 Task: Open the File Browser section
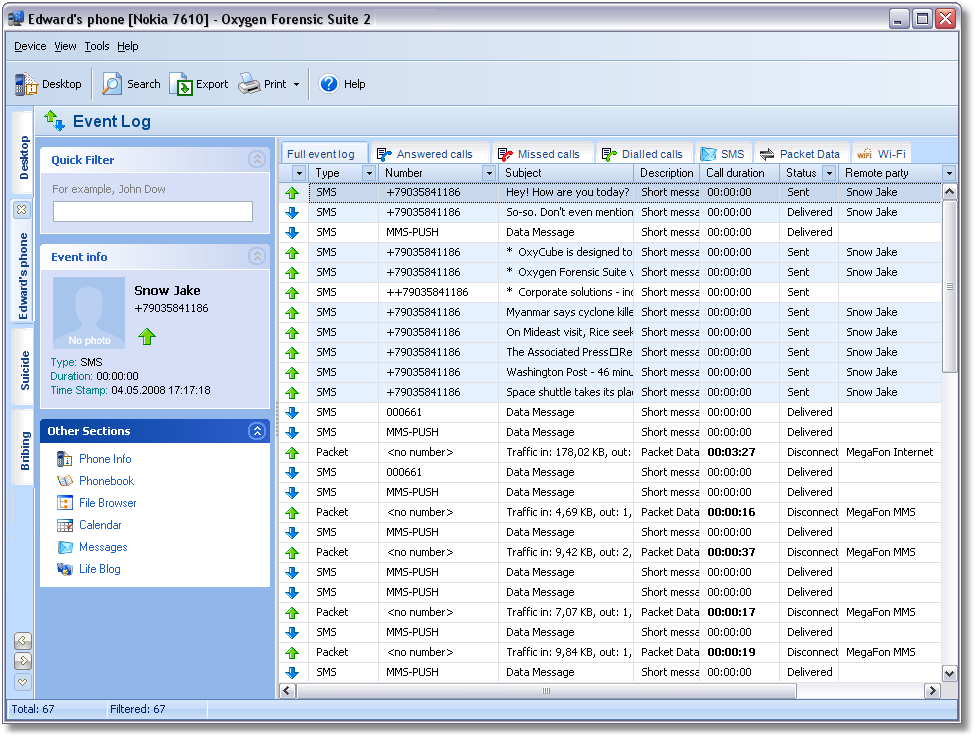[x=107, y=503]
